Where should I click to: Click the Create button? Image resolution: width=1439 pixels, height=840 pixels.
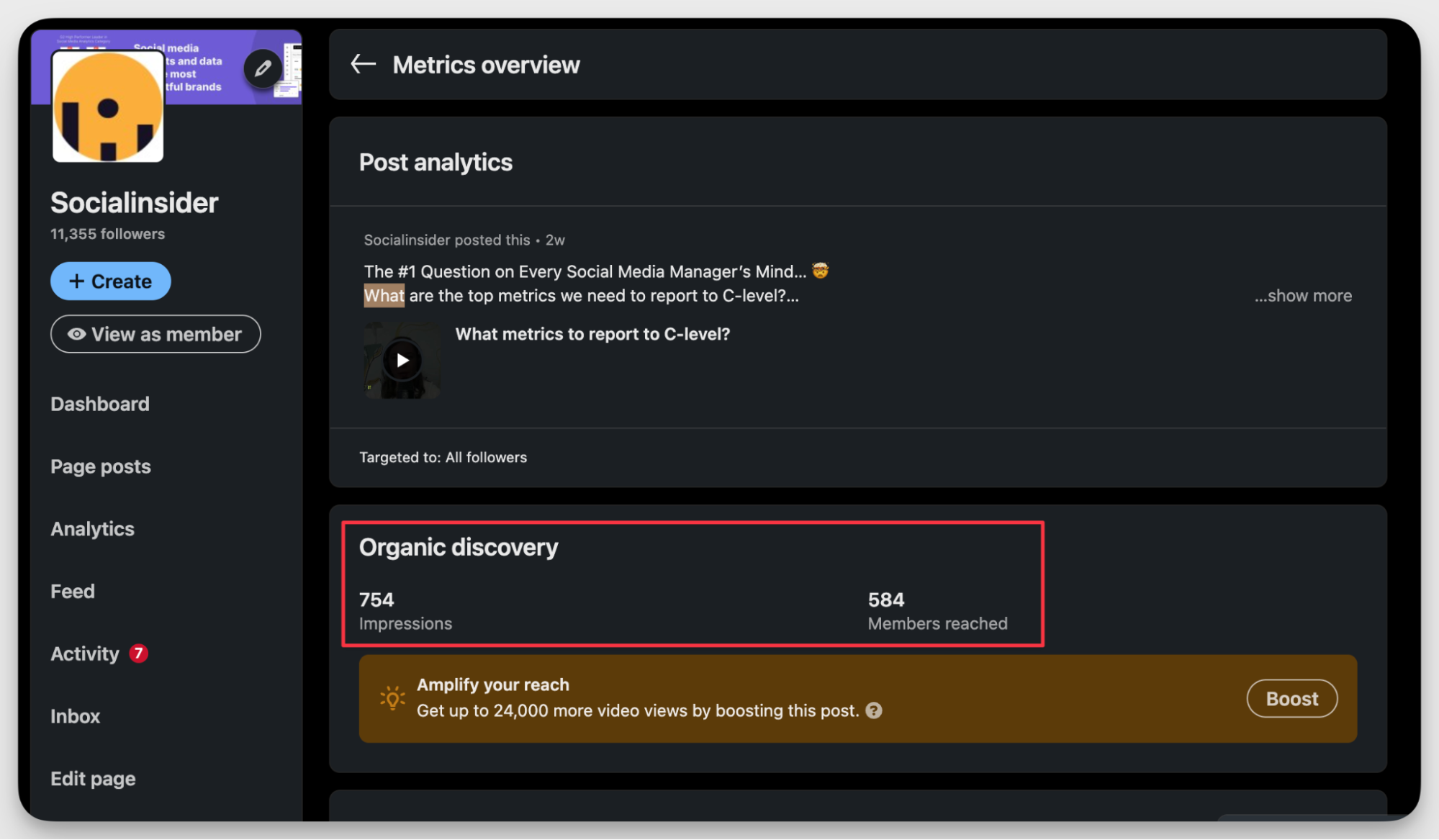[x=110, y=281]
